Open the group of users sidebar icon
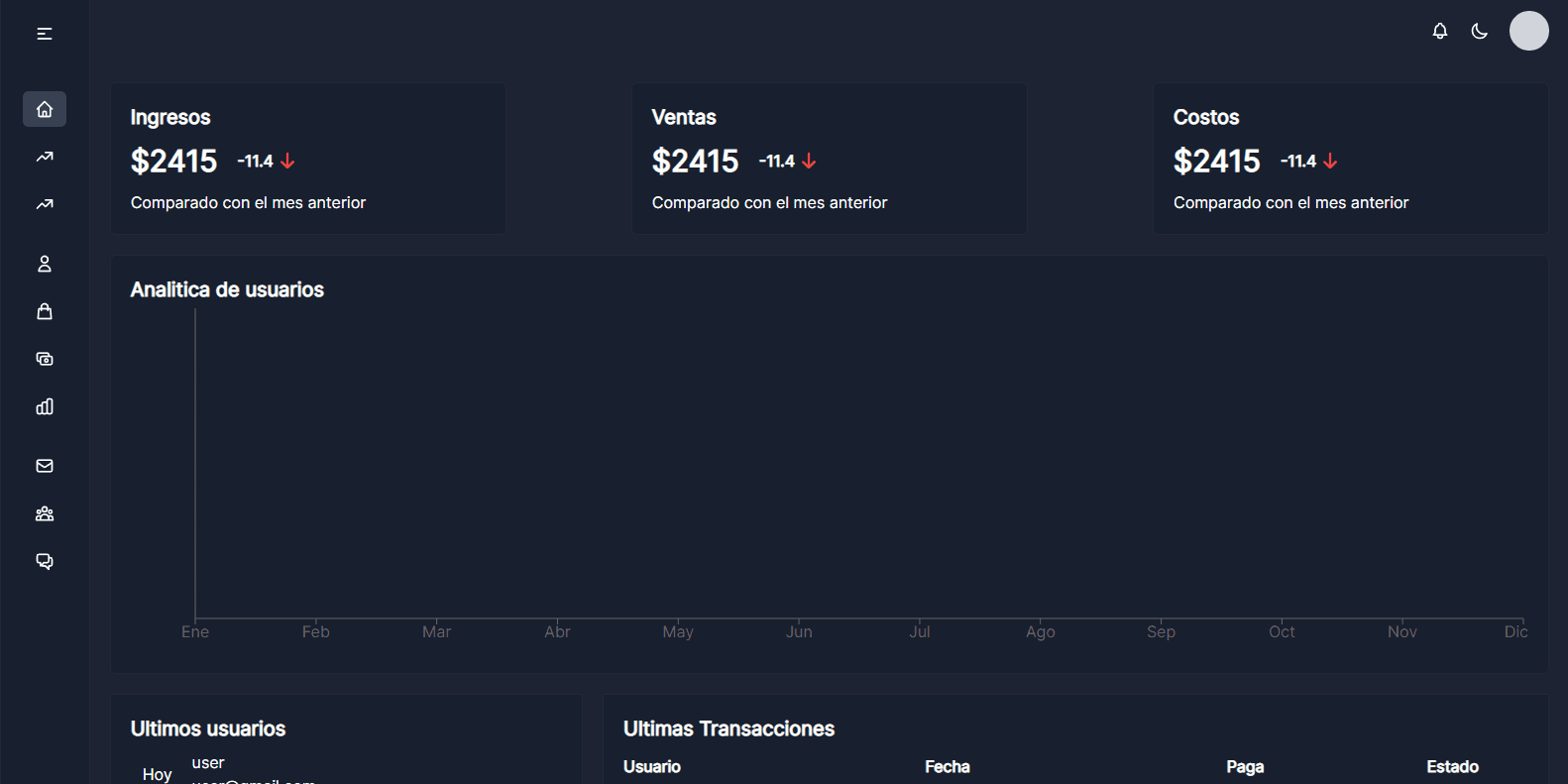 tap(45, 513)
